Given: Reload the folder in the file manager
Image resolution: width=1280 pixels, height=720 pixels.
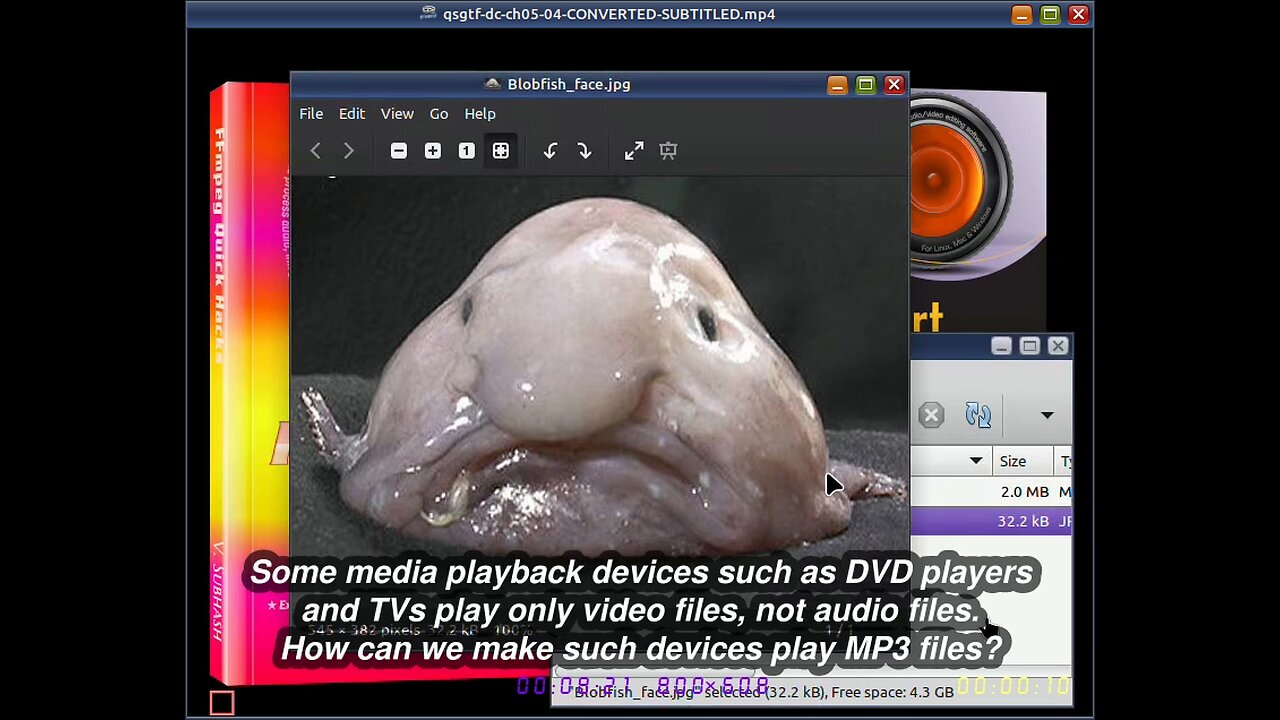Looking at the screenshot, I should [978, 415].
